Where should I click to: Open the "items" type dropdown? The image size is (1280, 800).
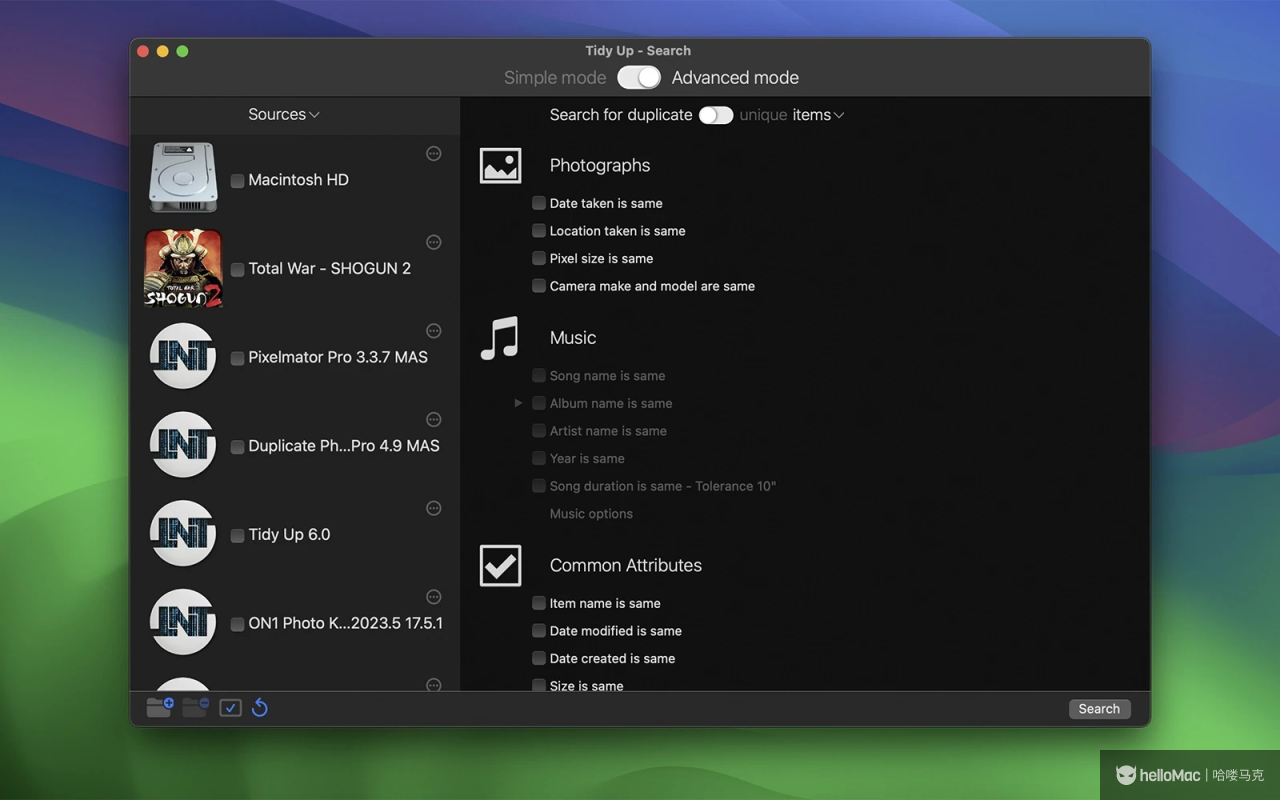click(x=819, y=115)
